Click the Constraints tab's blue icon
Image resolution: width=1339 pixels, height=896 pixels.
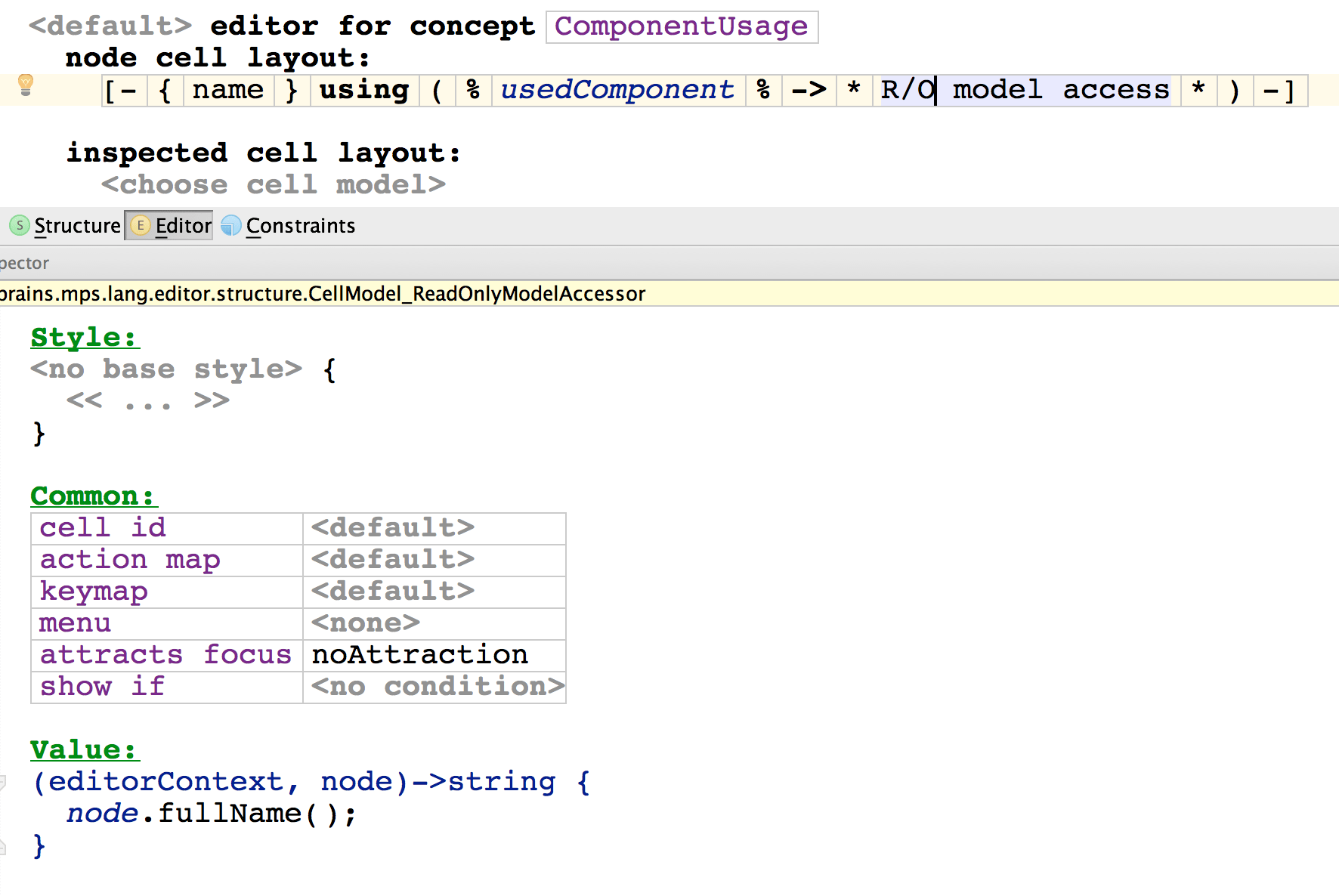(231, 225)
